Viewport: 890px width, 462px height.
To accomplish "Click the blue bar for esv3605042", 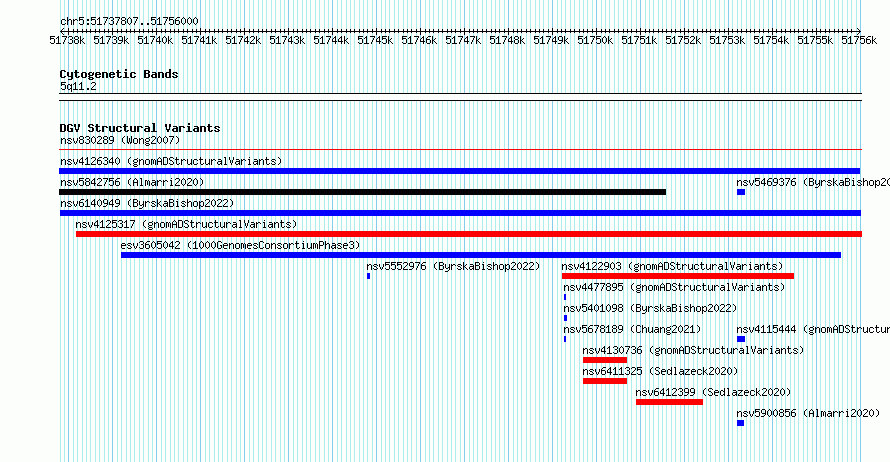I will click(481, 255).
